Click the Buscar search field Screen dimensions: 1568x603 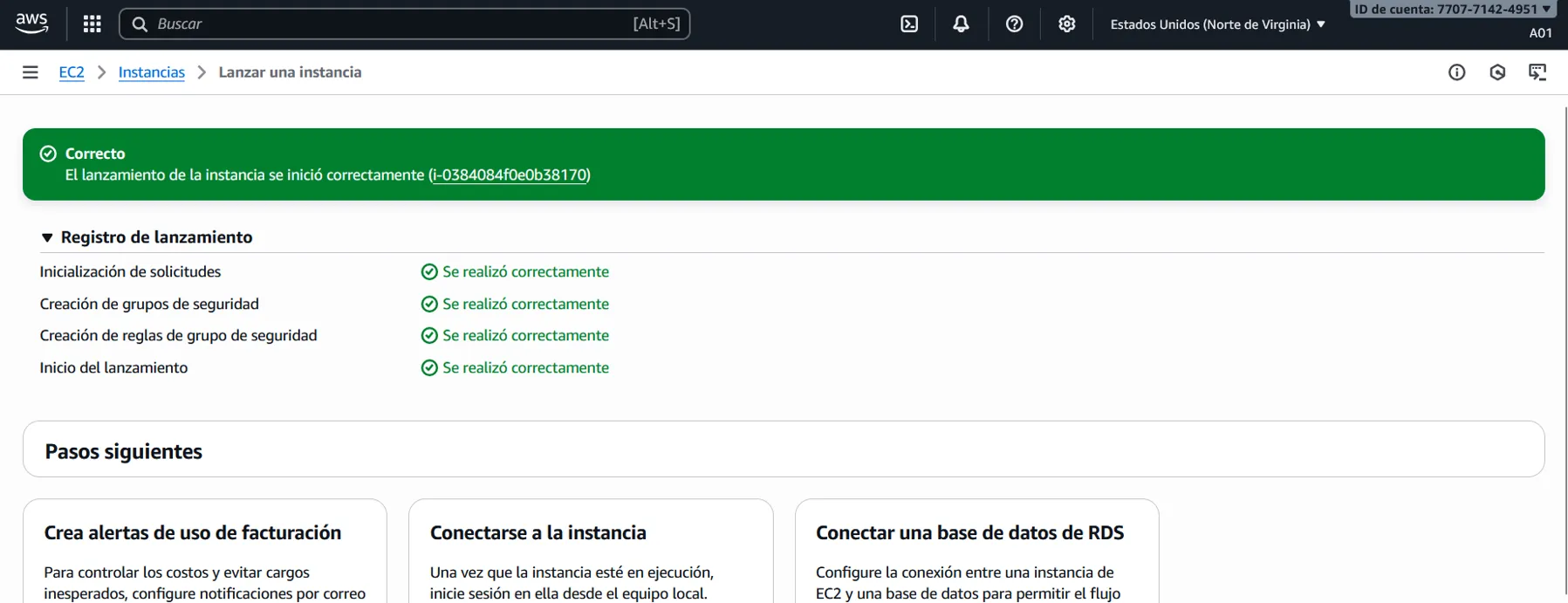[393, 24]
